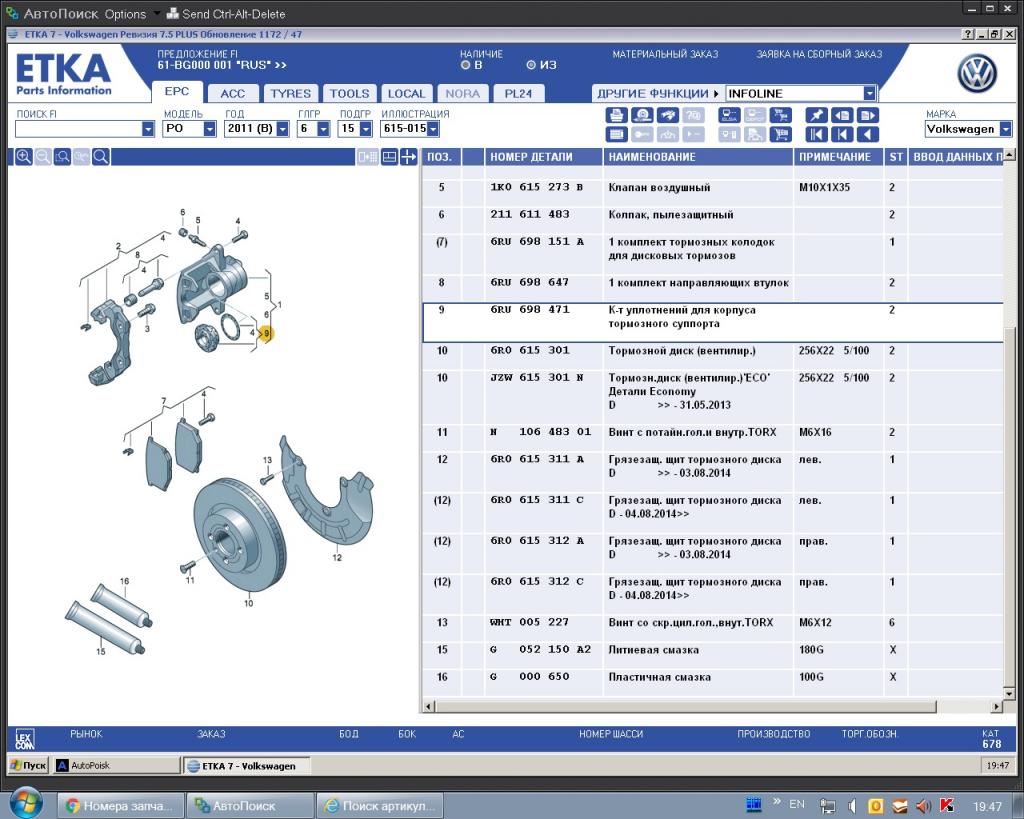Screen dimensions: 1024x819
Task: Open the ГОД dropdown showing 2011 (B)
Action: coord(282,129)
